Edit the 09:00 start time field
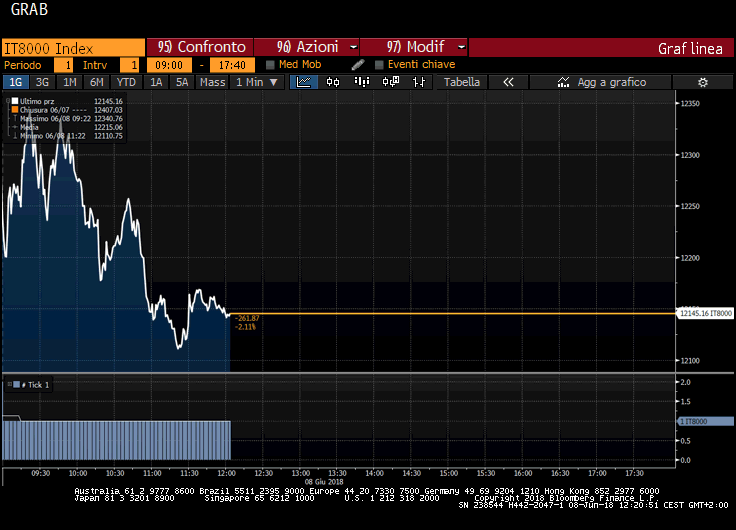Image resolution: width=736 pixels, height=530 pixels. [x=169, y=65]
